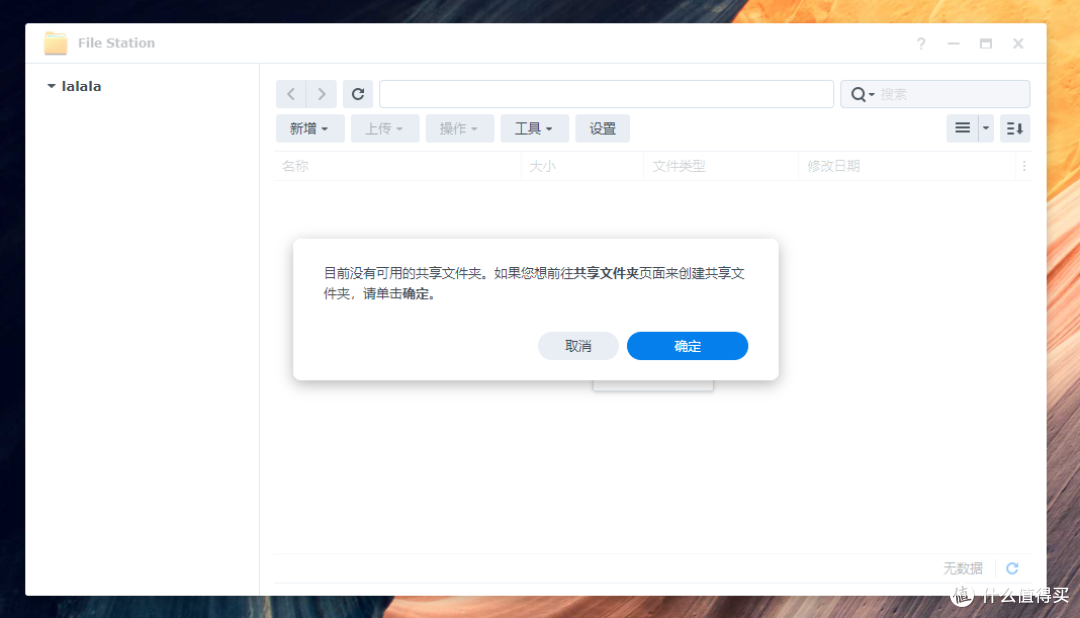Focus the path address field
This screenshot has width=1080, height=618.
tap(606, 94)
